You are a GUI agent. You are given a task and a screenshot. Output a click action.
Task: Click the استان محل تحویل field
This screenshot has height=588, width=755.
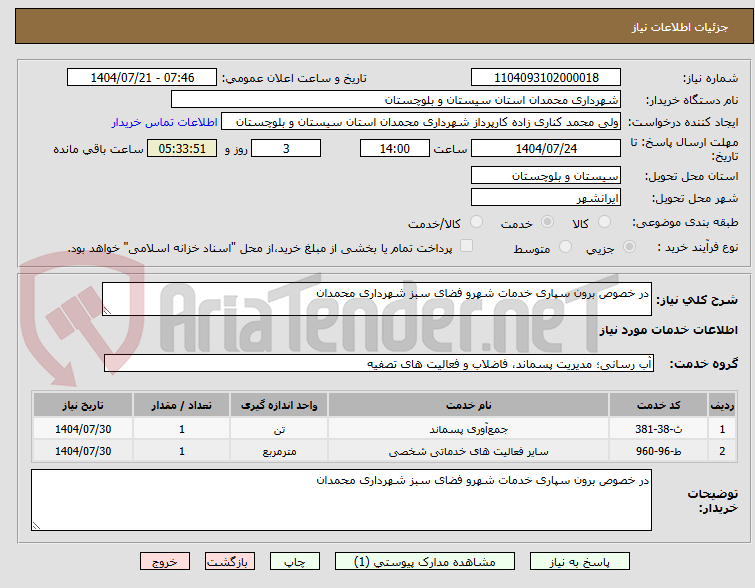click(546, 176)
